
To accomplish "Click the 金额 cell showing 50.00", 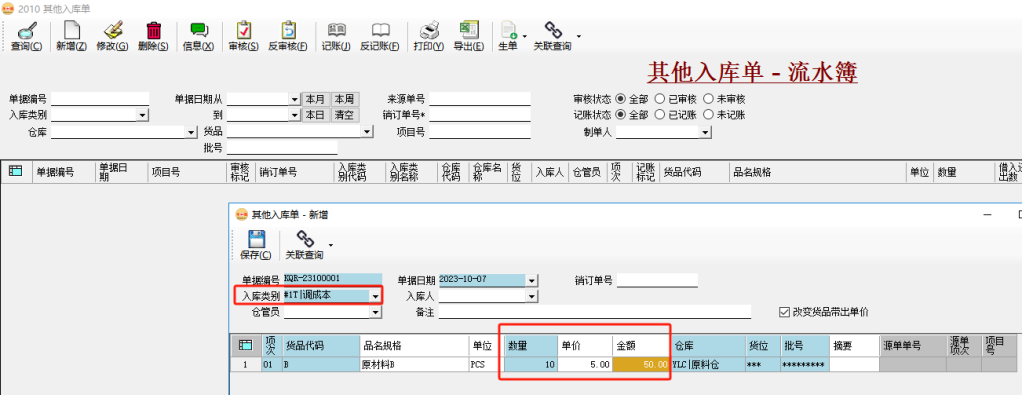I will pos(641,365).
